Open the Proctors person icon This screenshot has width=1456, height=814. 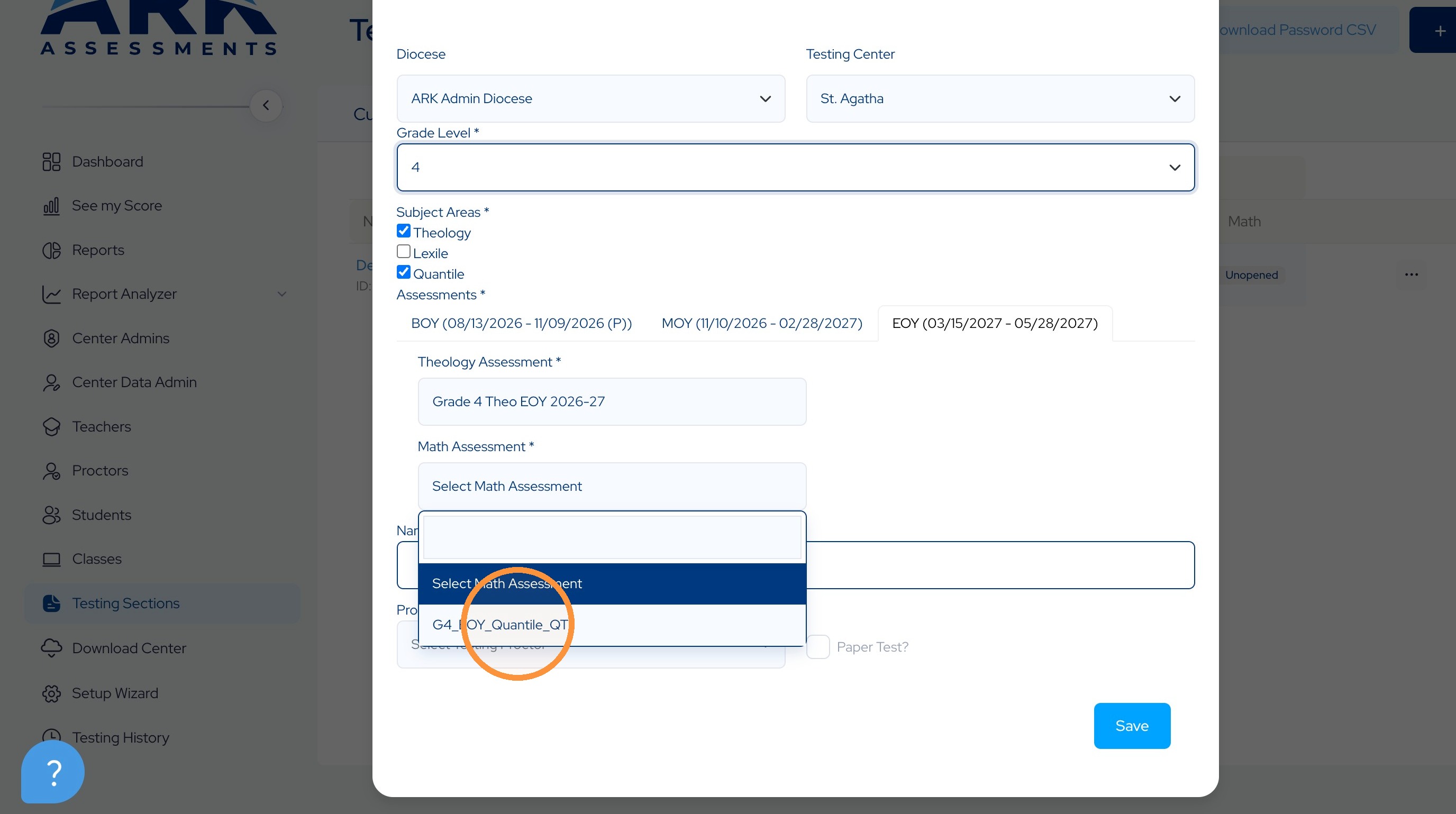click(51, 471)
